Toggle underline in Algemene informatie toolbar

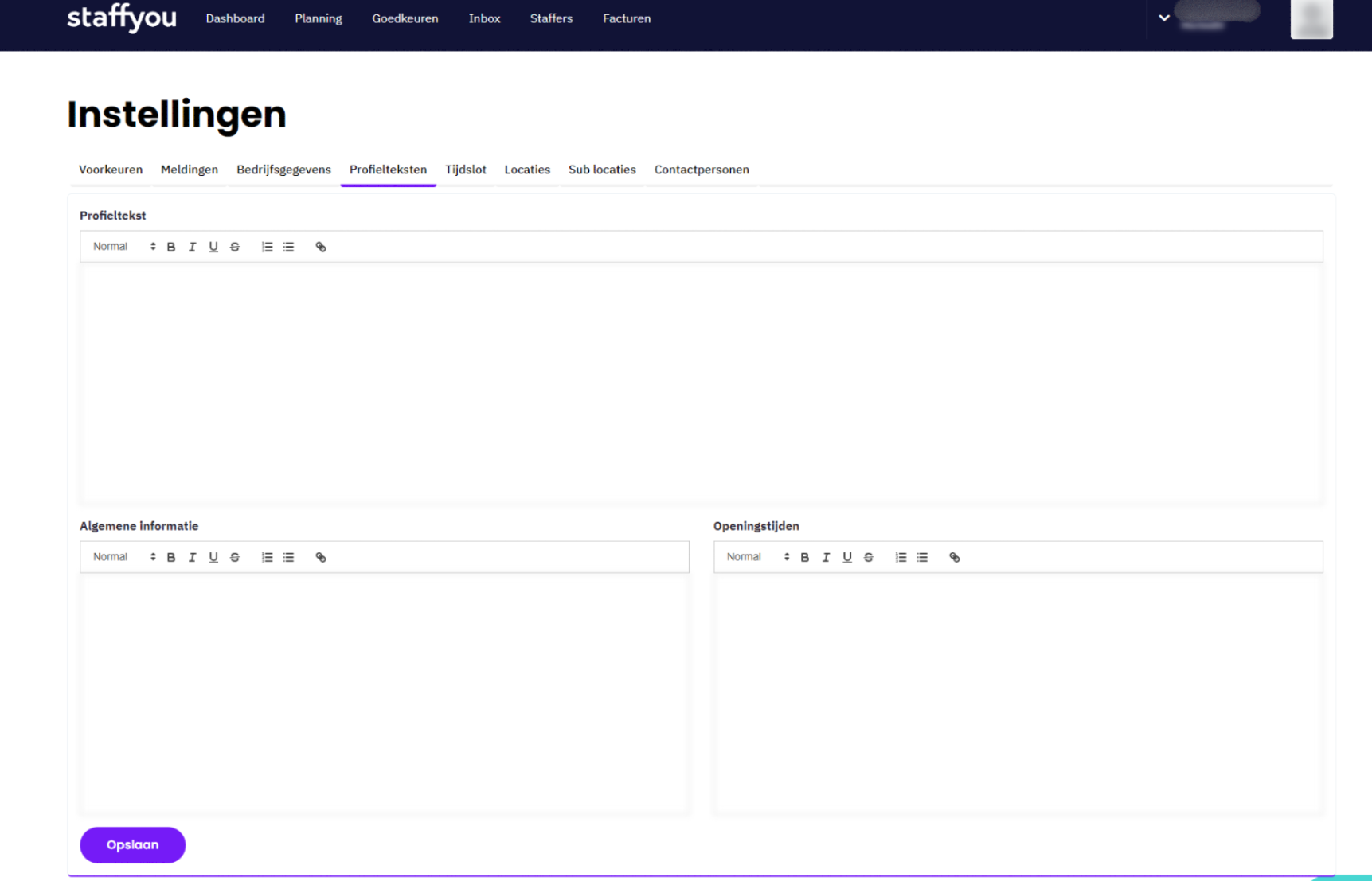[x=213, y=557]
